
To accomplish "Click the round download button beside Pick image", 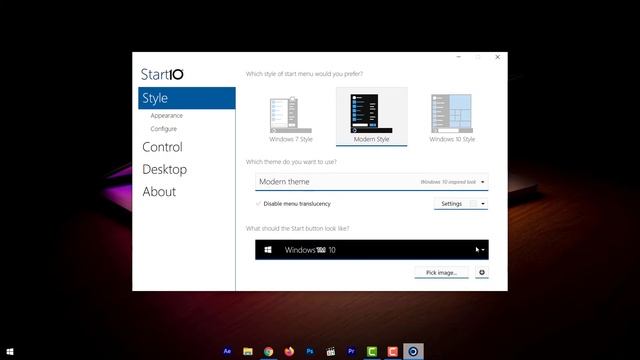I will coord(482,273).
